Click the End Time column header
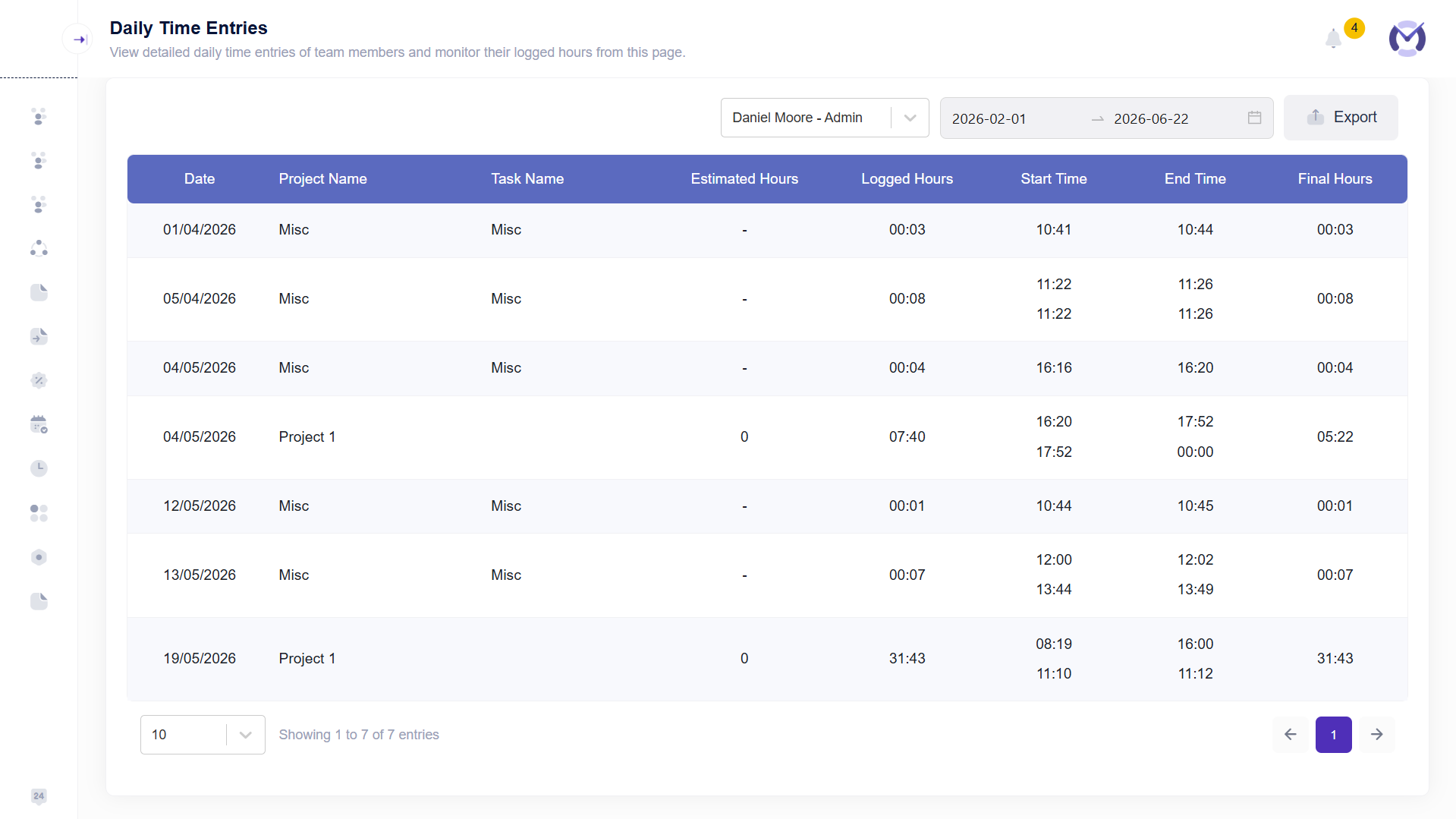Image resolution: width=1456 pixels, height=819 pixels. 1195,179
